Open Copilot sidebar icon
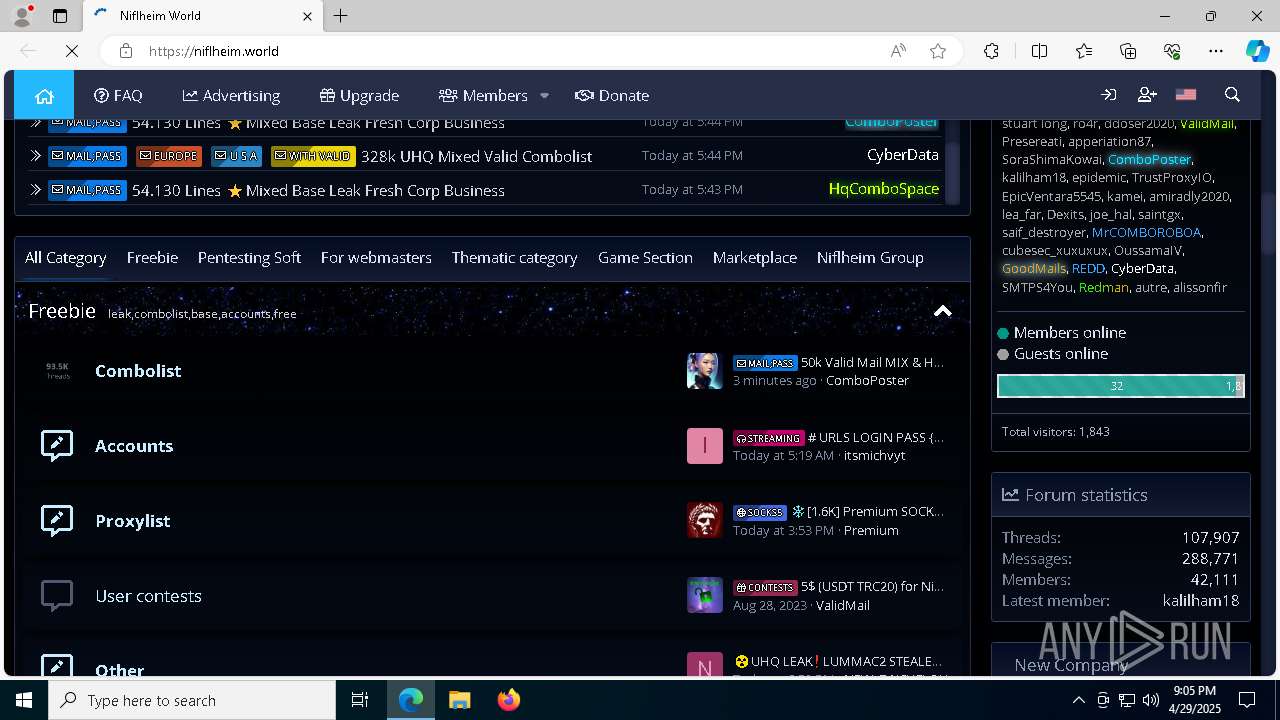The width and height of the screenshot is (1280, 720). 1257,51
